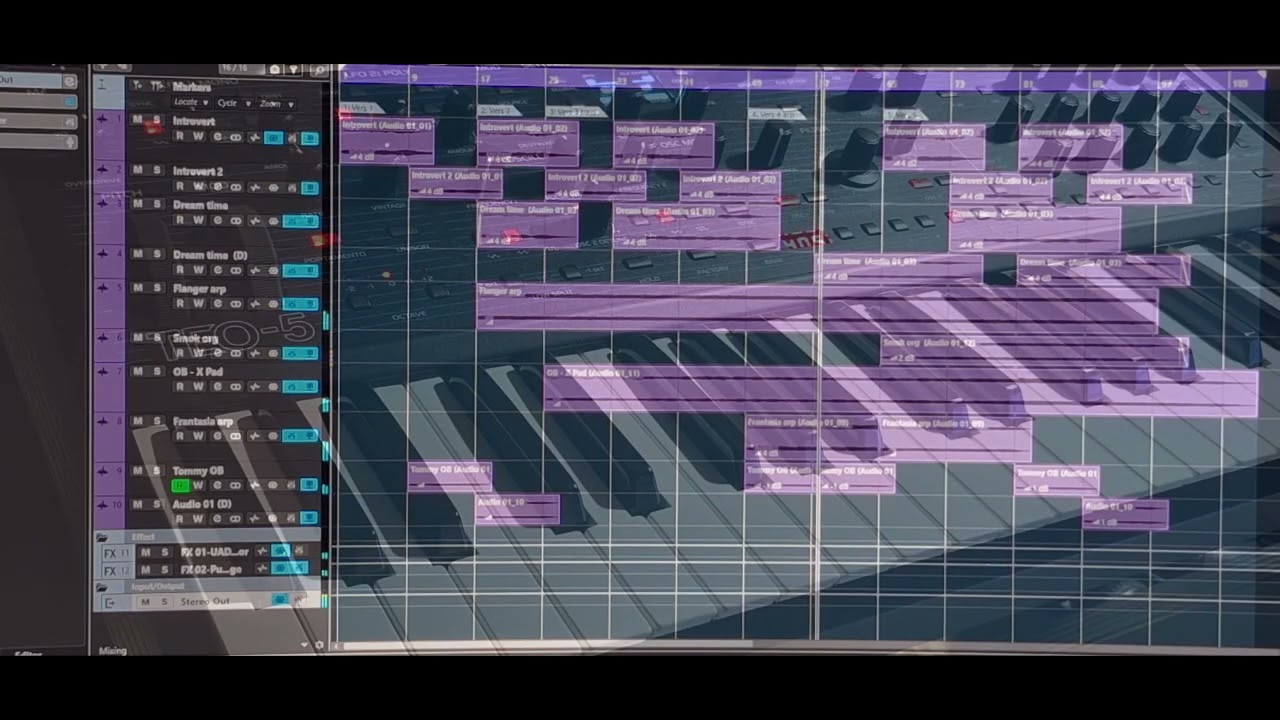Click the Stereo Out output bus icon
Screen dimensions: 1280x720
(x=109, y=602)
